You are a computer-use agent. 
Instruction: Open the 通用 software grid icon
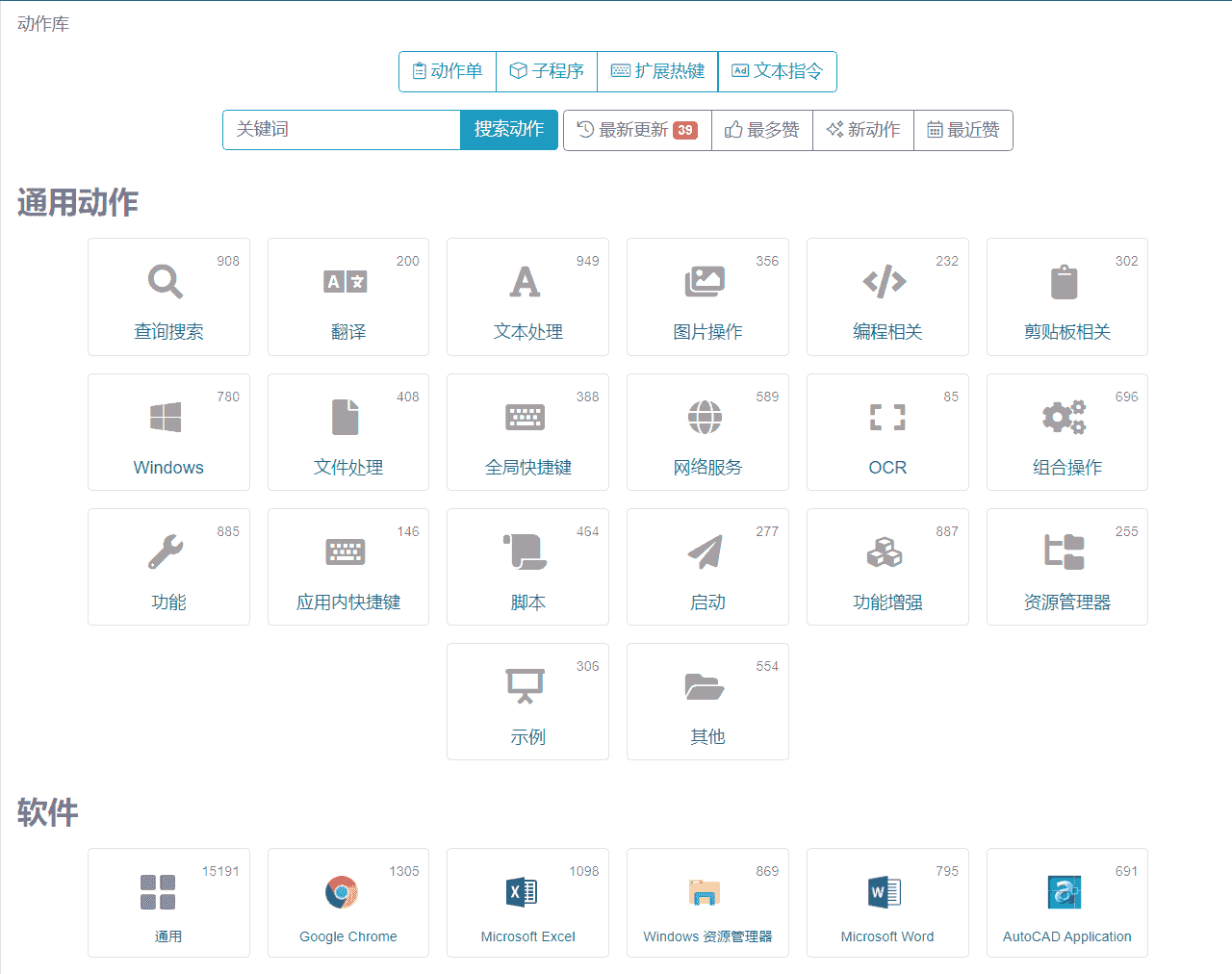tap(158, 892)
